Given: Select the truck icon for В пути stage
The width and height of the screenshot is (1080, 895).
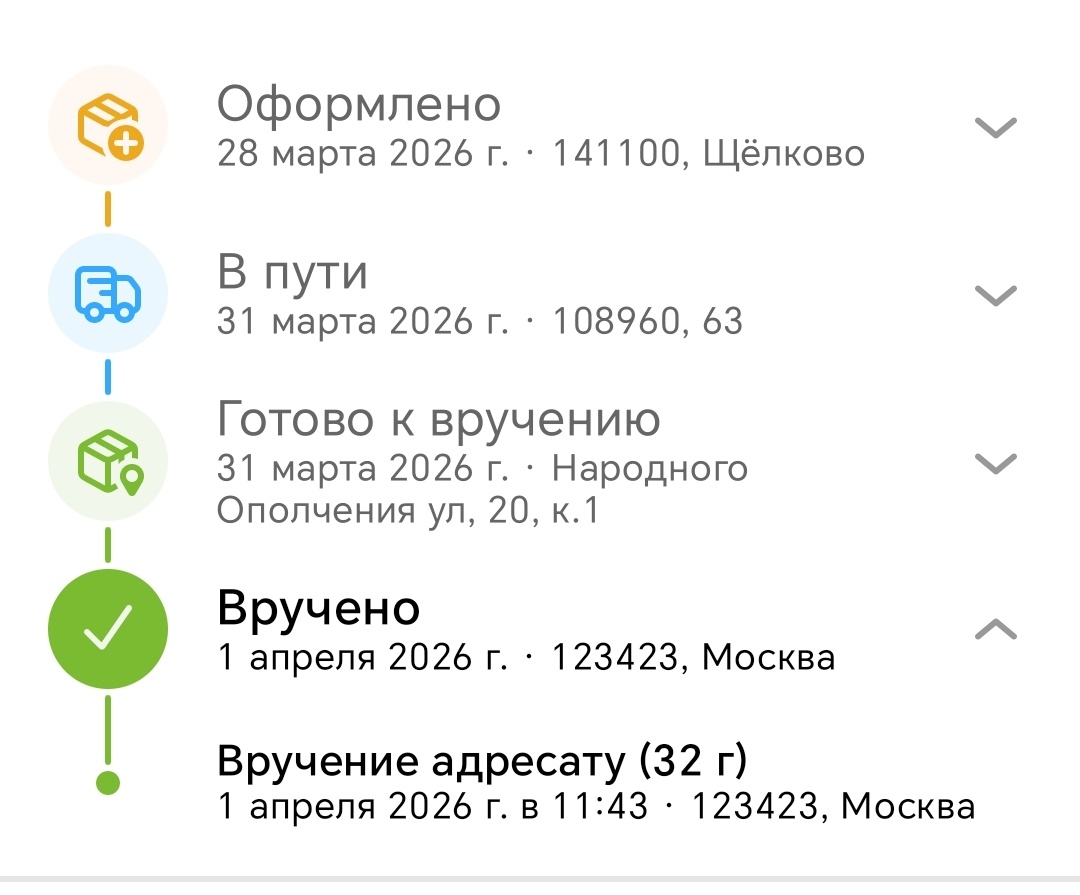Looking at the screenshot, I should [107, 293].
